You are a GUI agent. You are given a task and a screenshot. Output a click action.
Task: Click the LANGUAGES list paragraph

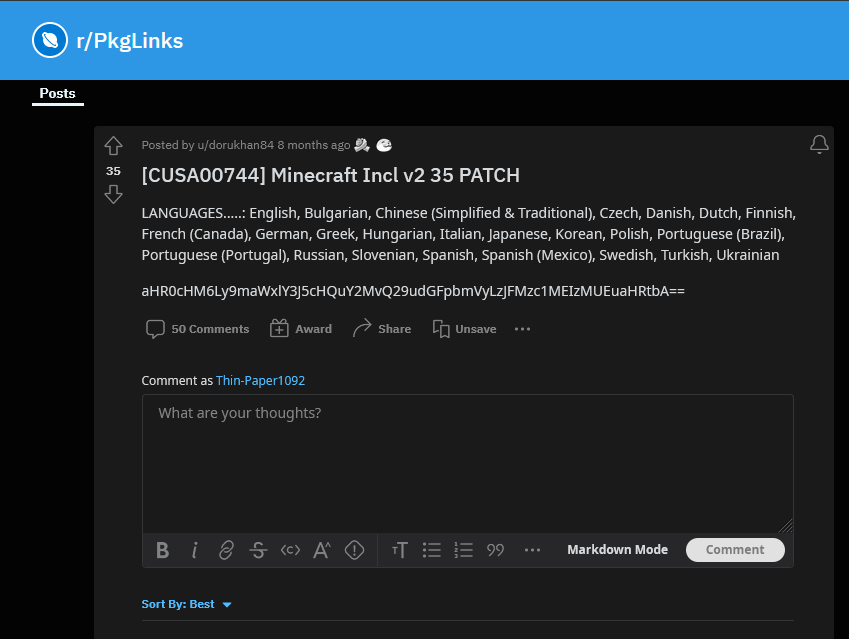pyautogui.click(x=468, y=234)
